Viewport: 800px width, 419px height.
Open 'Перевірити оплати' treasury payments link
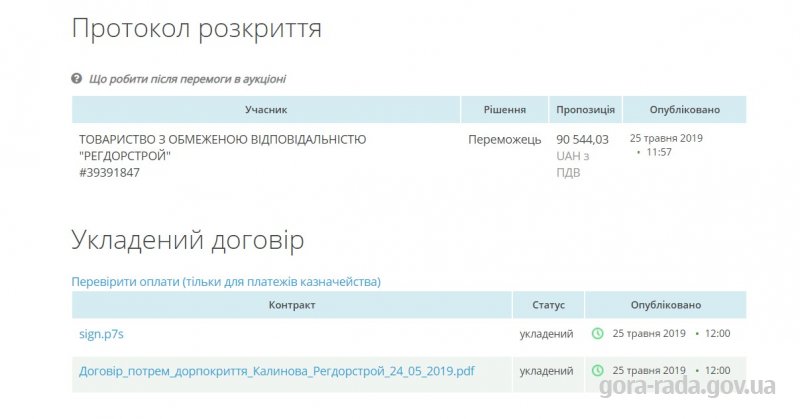226,282
